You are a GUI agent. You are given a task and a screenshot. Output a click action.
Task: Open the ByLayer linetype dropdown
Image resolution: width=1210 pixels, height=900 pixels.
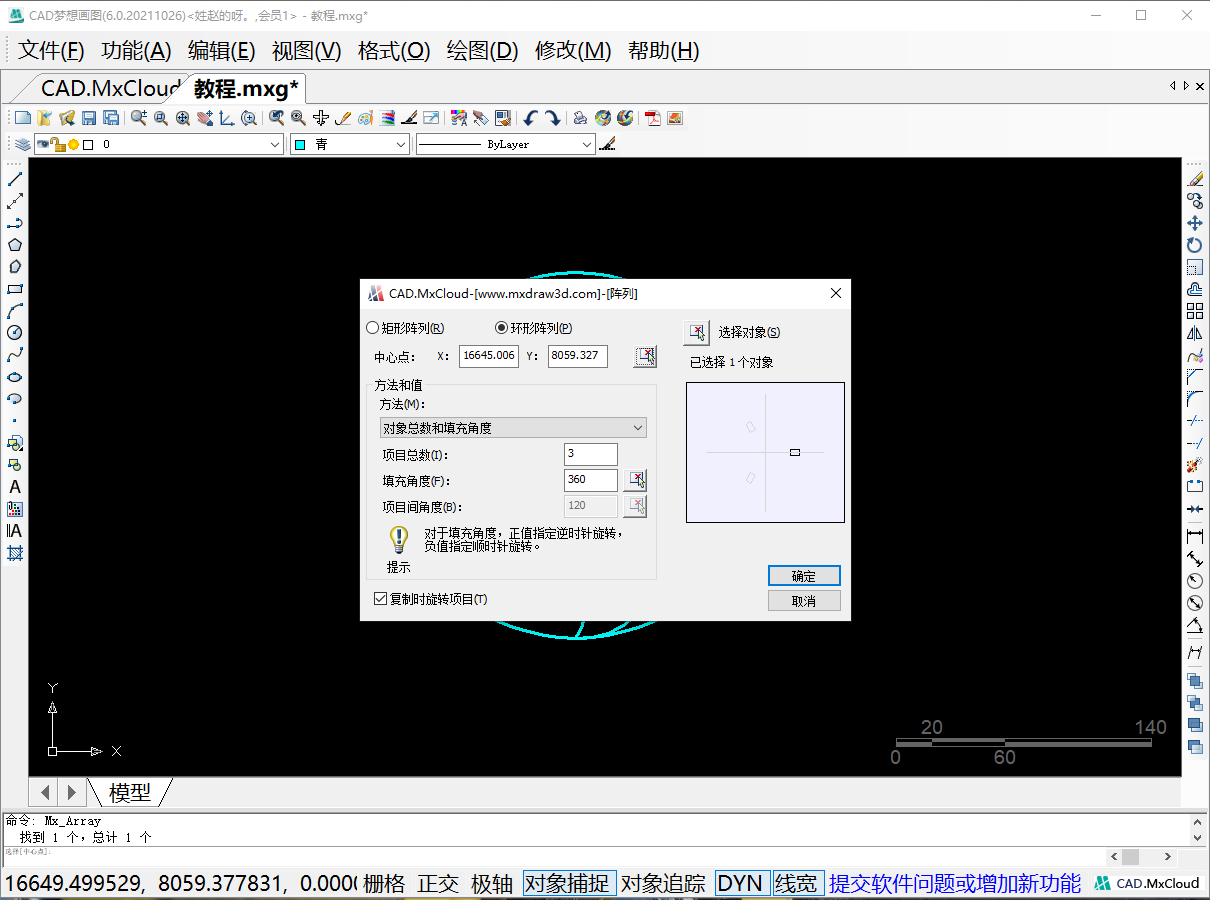[505, 145]
